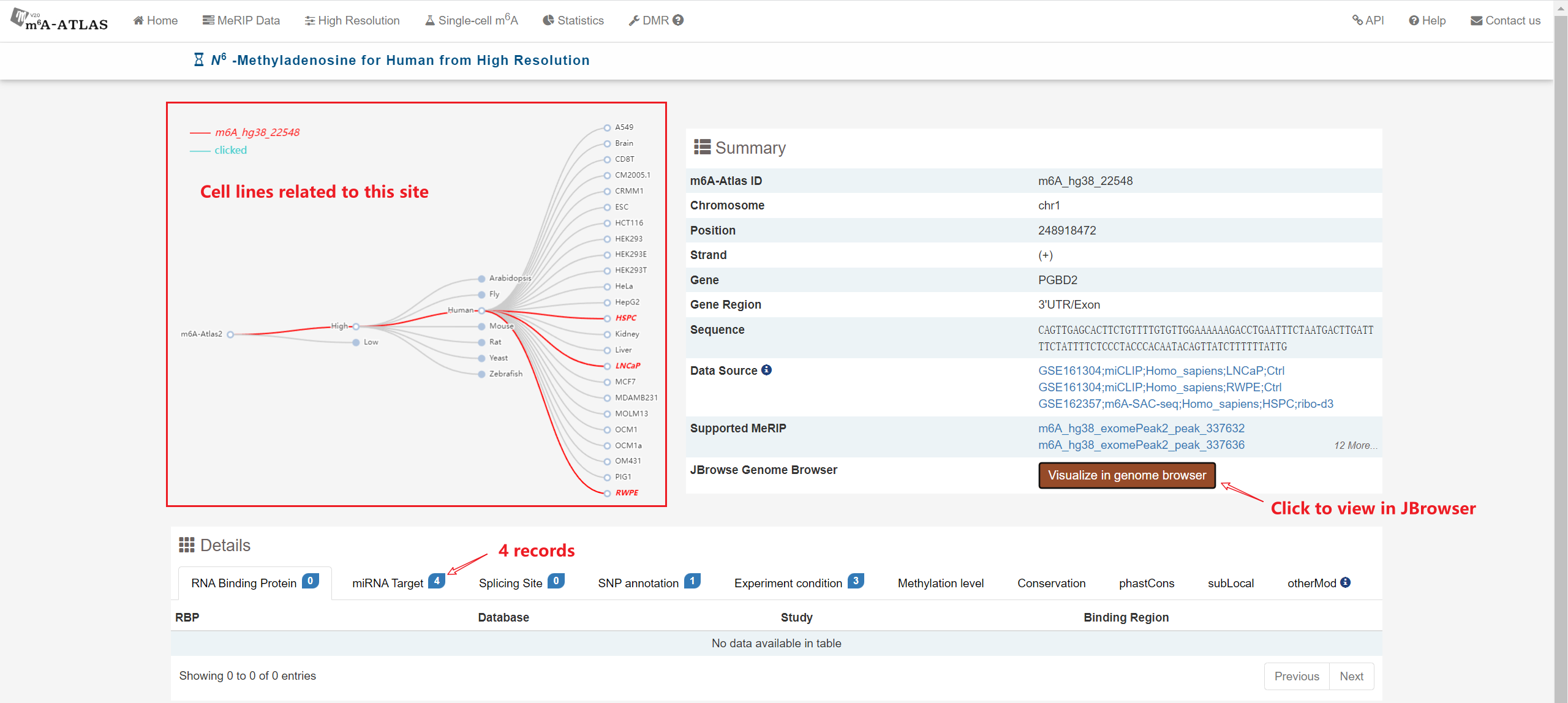The image size is (1568, 703).
Task: Open the Help page link
Action: pos(1427,20)
